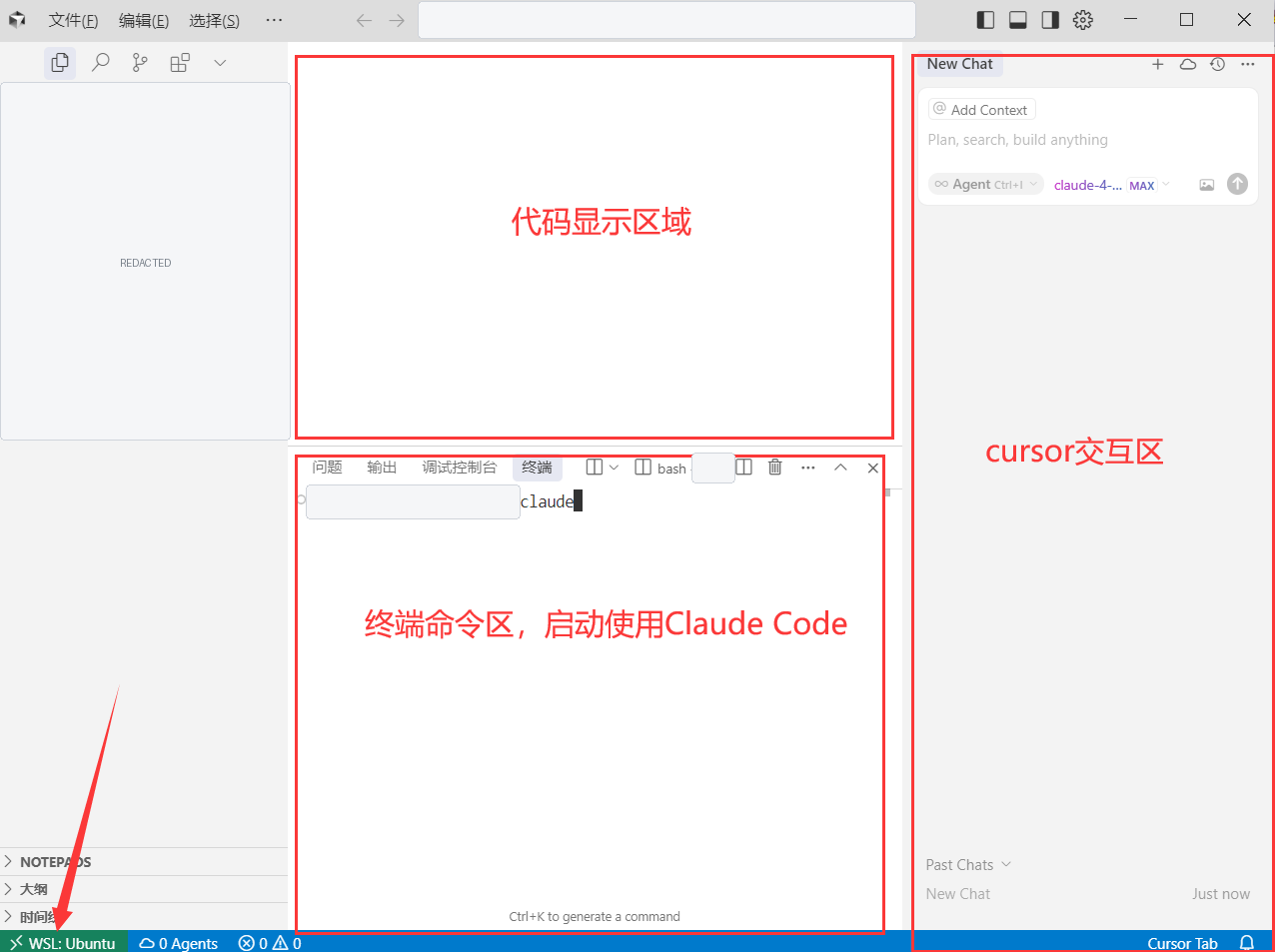Open the 编辑(E) menu
Screen dimensions: 1275x952
[144, 20]
